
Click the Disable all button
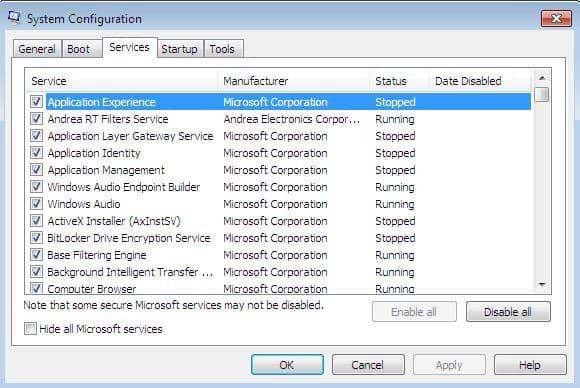tap(508, 312)
